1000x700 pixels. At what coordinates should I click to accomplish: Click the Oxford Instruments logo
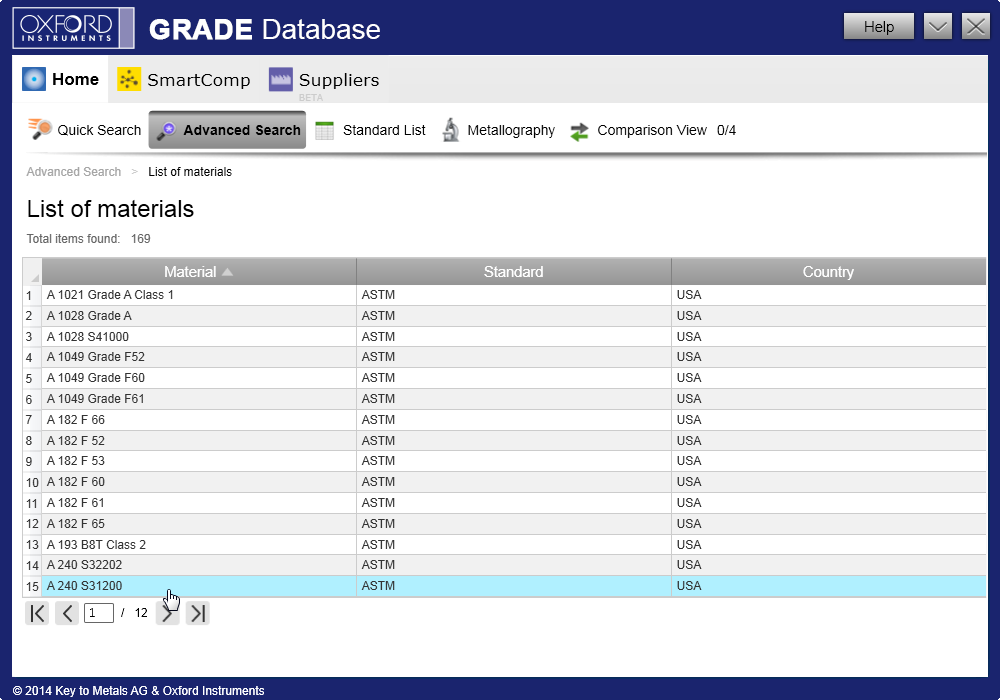(x=73, y=28)
